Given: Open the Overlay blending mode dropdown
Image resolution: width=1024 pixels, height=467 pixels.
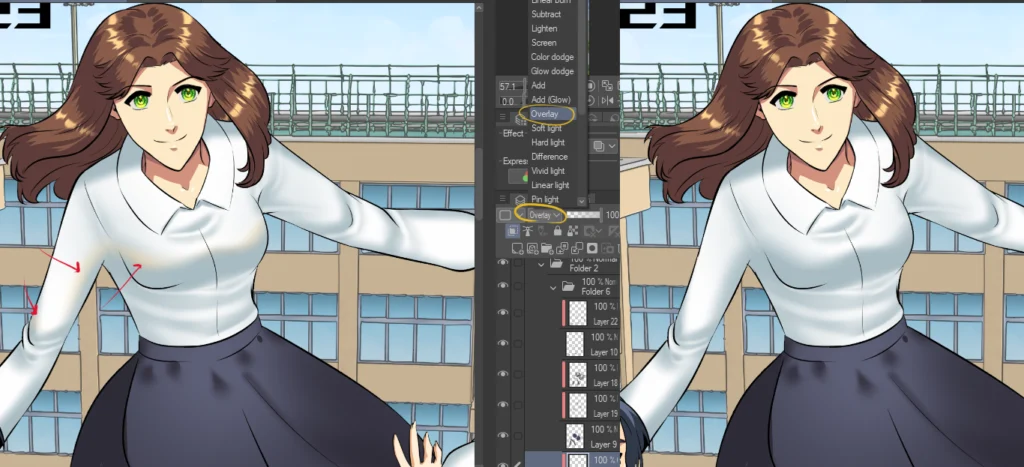Looking at the screenshot, I should tap(545, 215).
